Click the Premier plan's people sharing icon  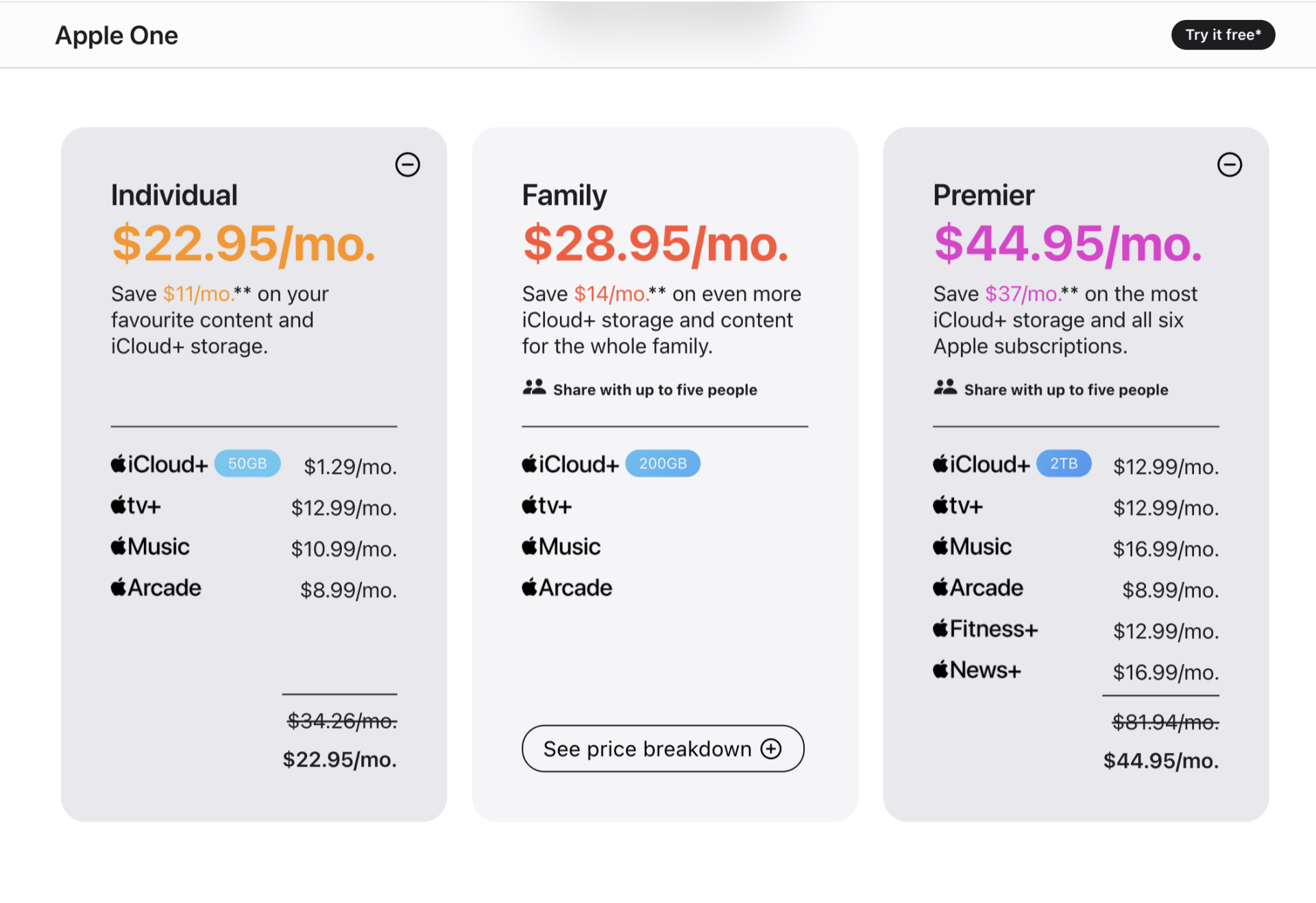point(947,387)
